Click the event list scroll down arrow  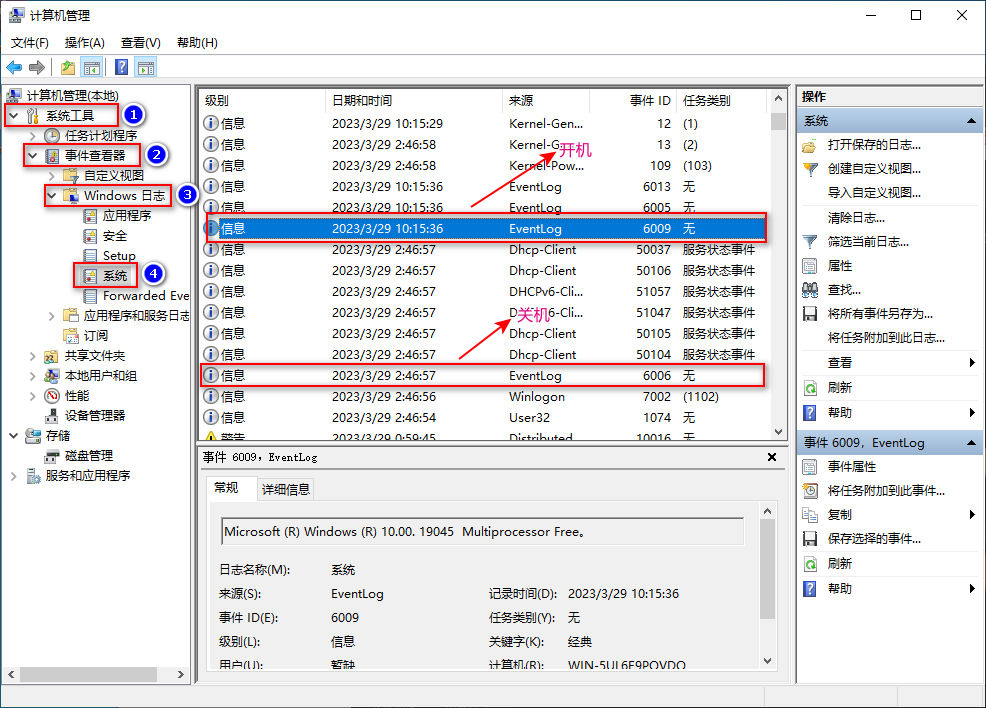point(778,432)
